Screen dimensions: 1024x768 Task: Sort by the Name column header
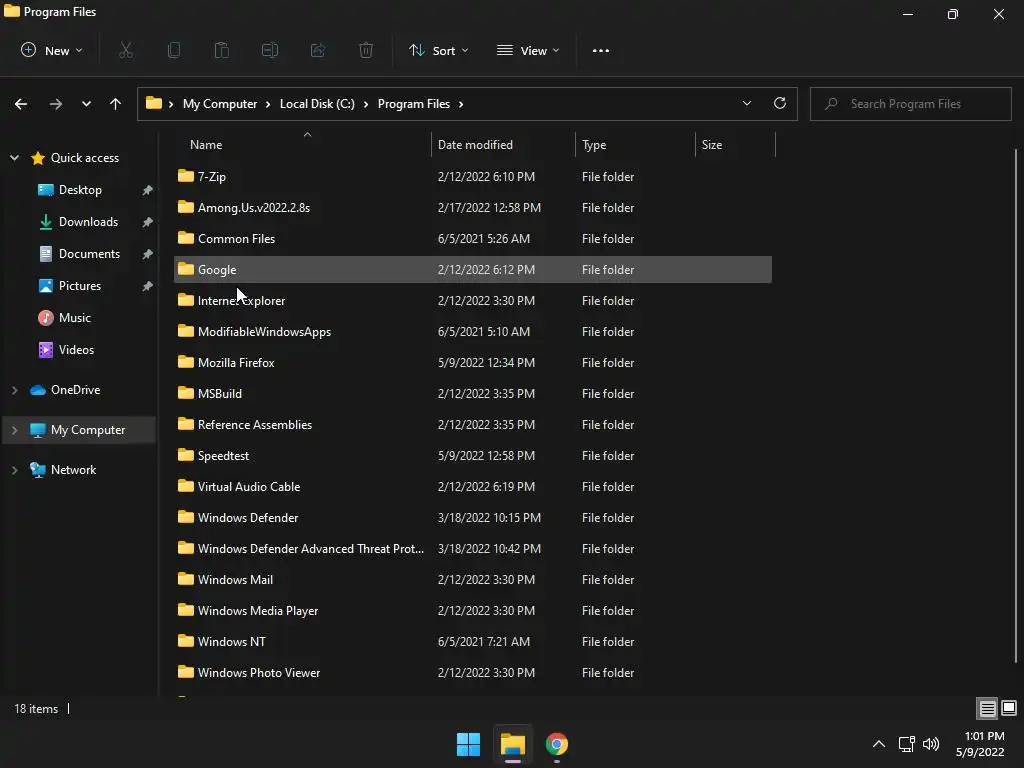(x=302, y=144)
